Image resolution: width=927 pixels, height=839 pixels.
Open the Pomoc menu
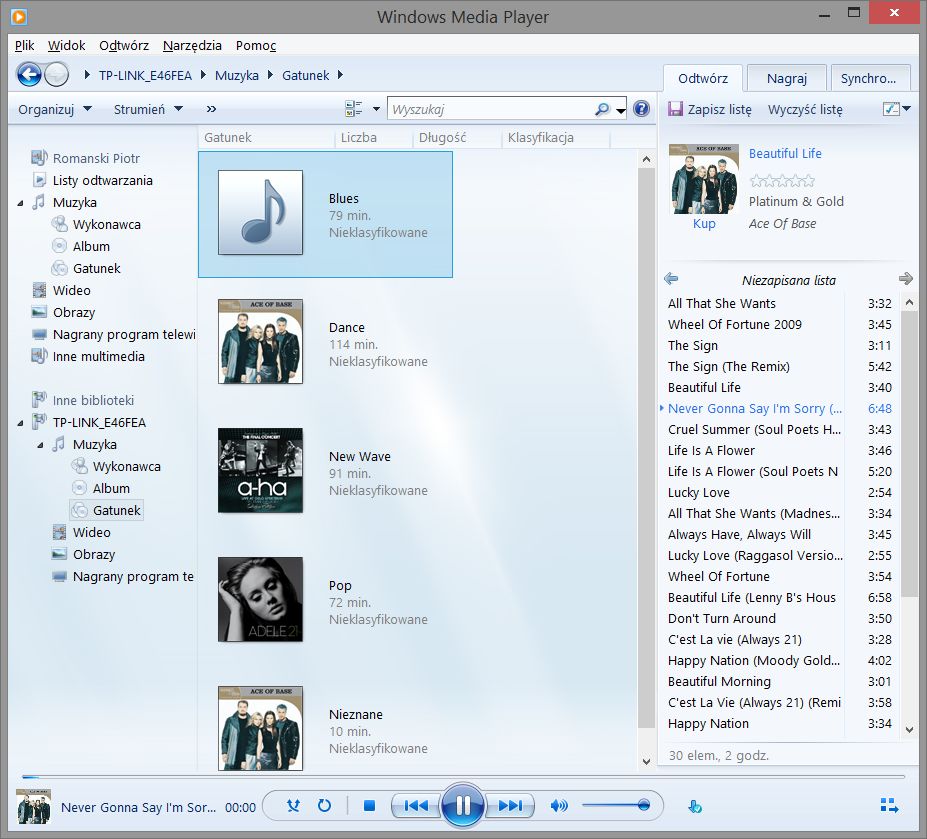coord(256,46)
